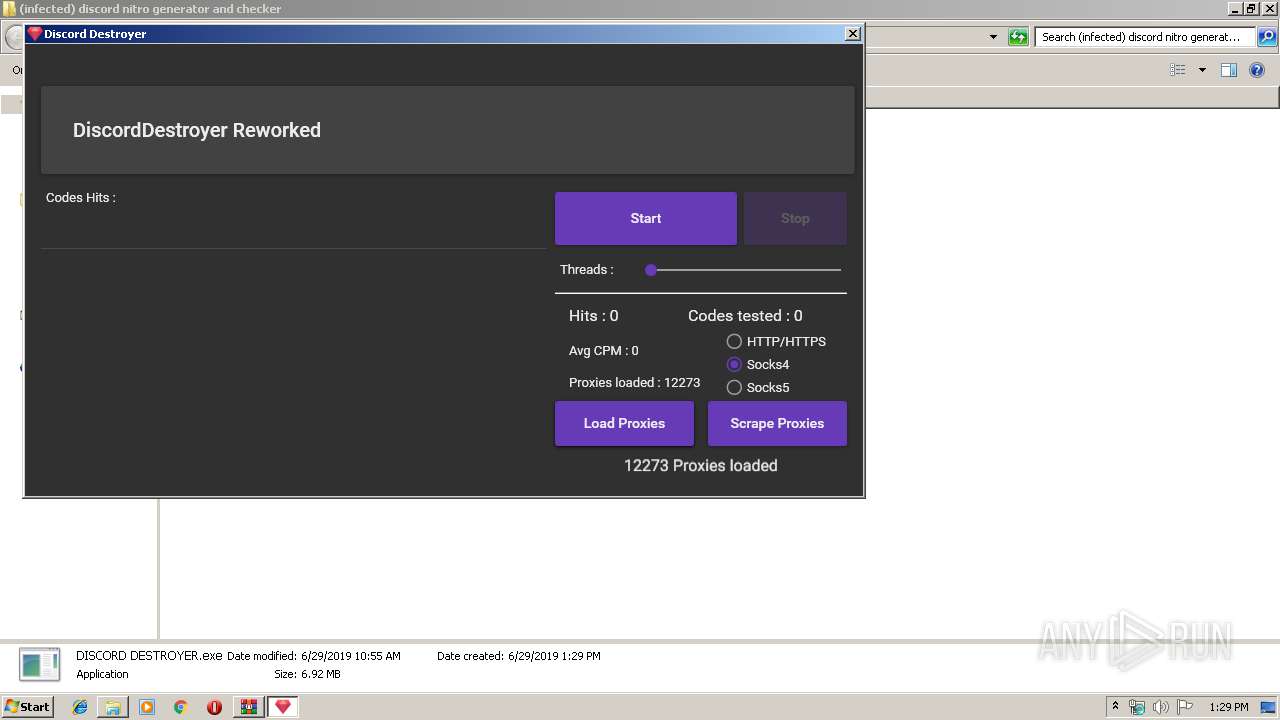Viewport: 1280px width, 720px height.
Task: Click the 1:29 PM clock
Action: (1229, 707)
